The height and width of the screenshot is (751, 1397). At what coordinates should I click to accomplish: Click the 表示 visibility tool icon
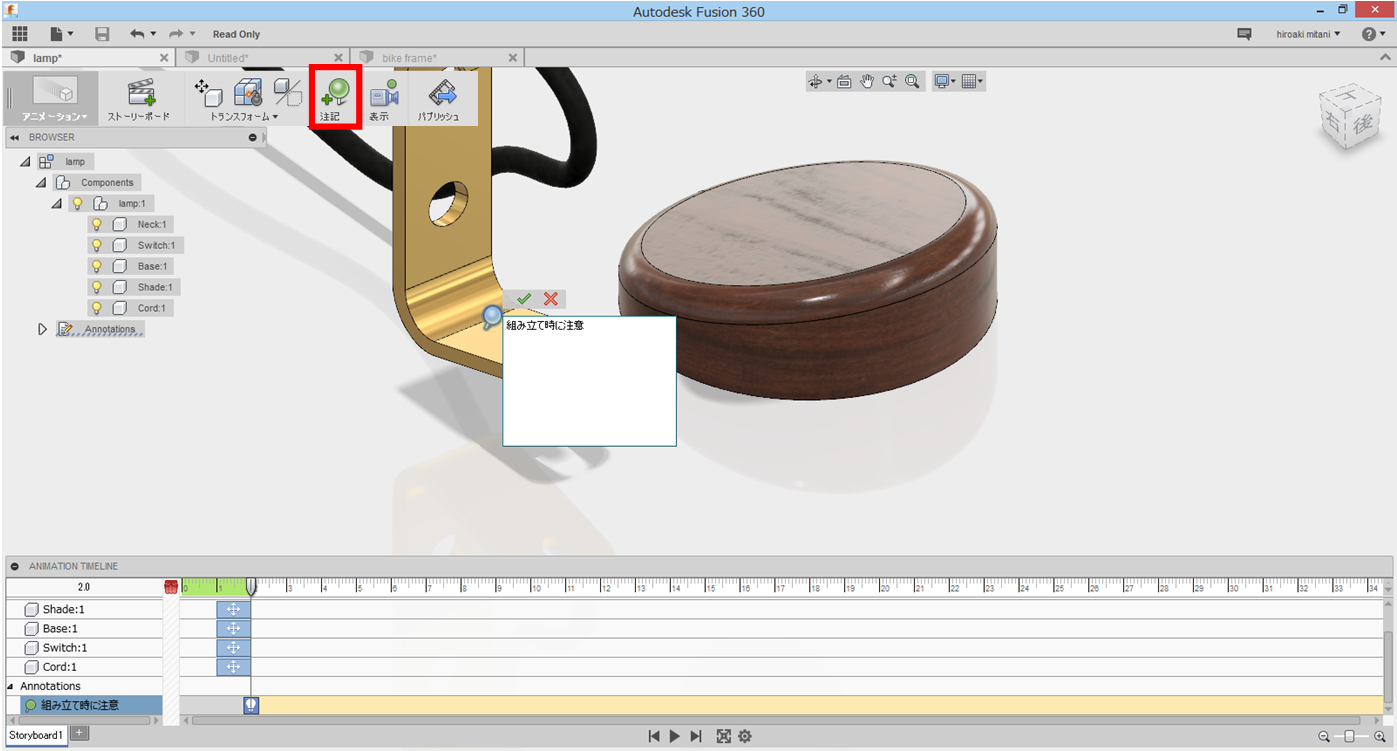383,96
